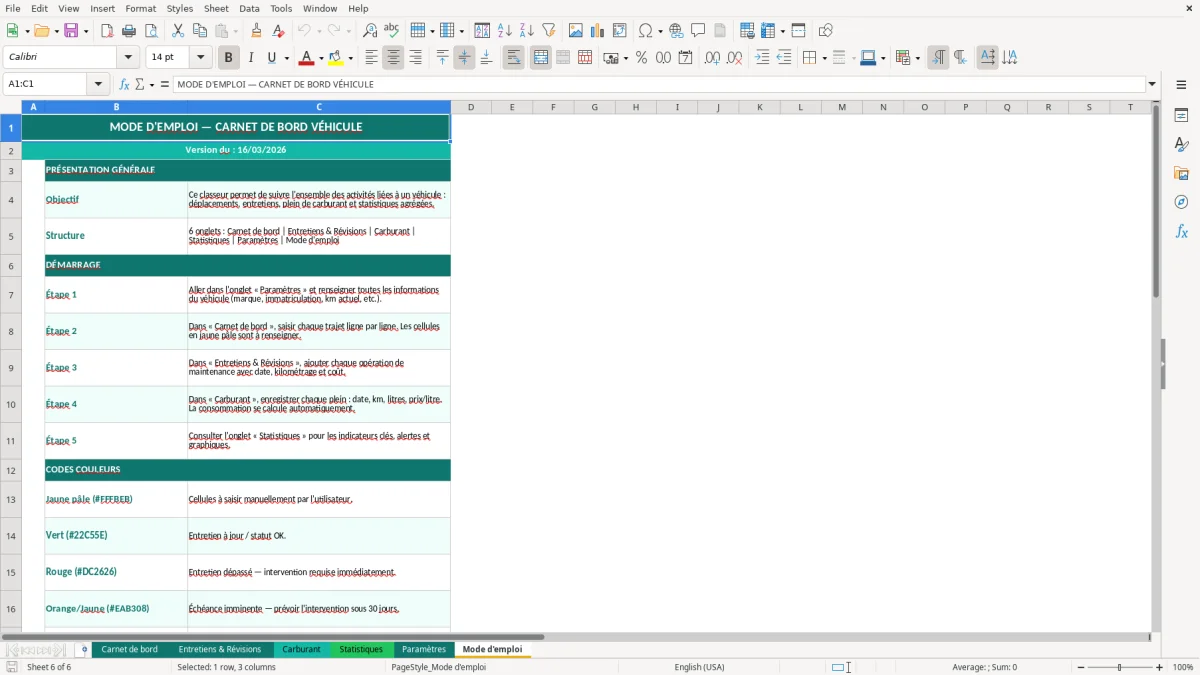The image size is (1200, 675).
Task: Open Function Wizard fx button
Action: (125, 84)
